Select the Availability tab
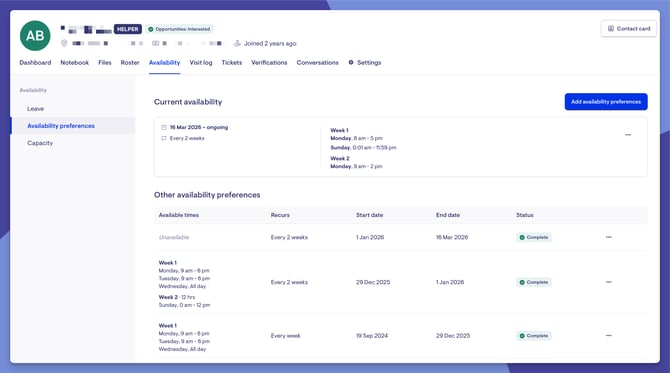670x373 pixels. click(x=165, y=62)
